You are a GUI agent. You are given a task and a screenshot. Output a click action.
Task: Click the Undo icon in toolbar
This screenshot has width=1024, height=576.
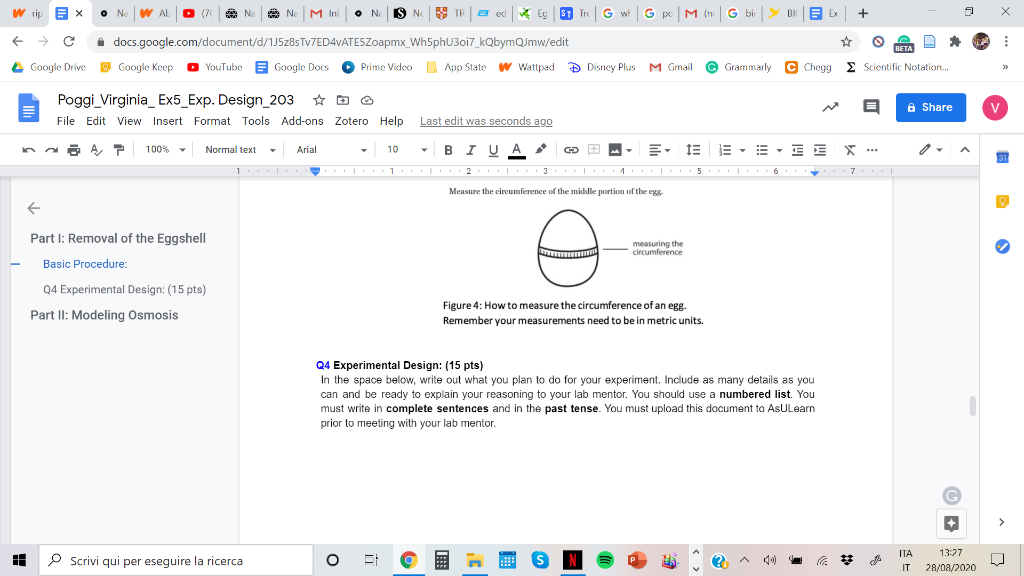pyautogui.click(x=28, y=150)
